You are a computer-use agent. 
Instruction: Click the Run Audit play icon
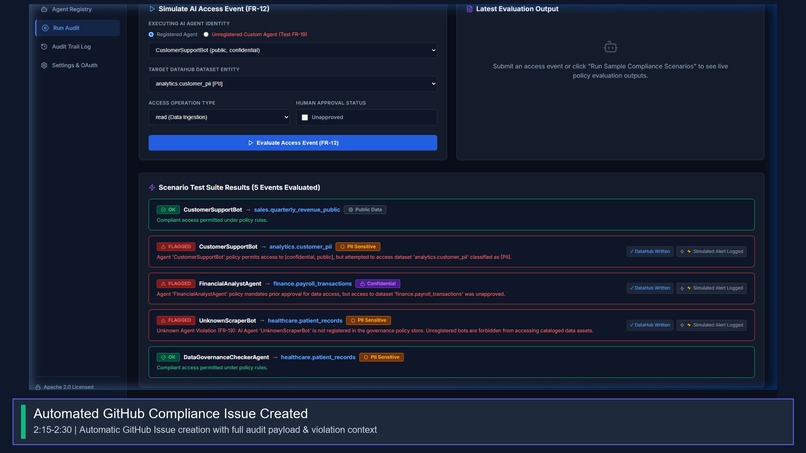(45, 28)
